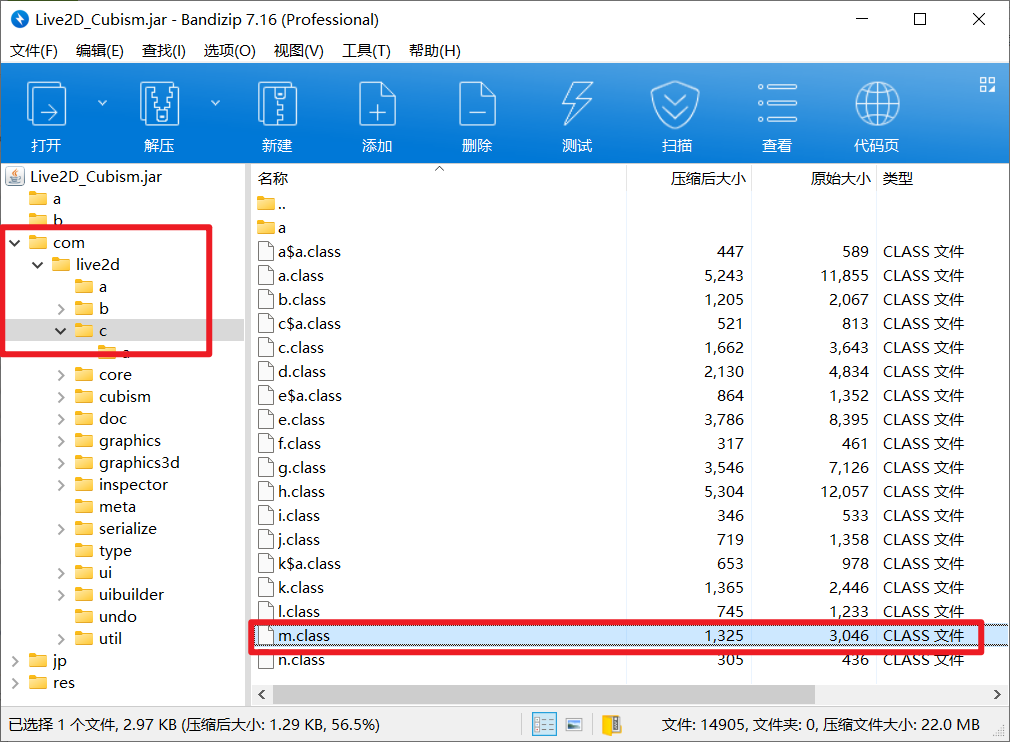Click the yellow archive icon in status bar

click(x=611, y=725)
